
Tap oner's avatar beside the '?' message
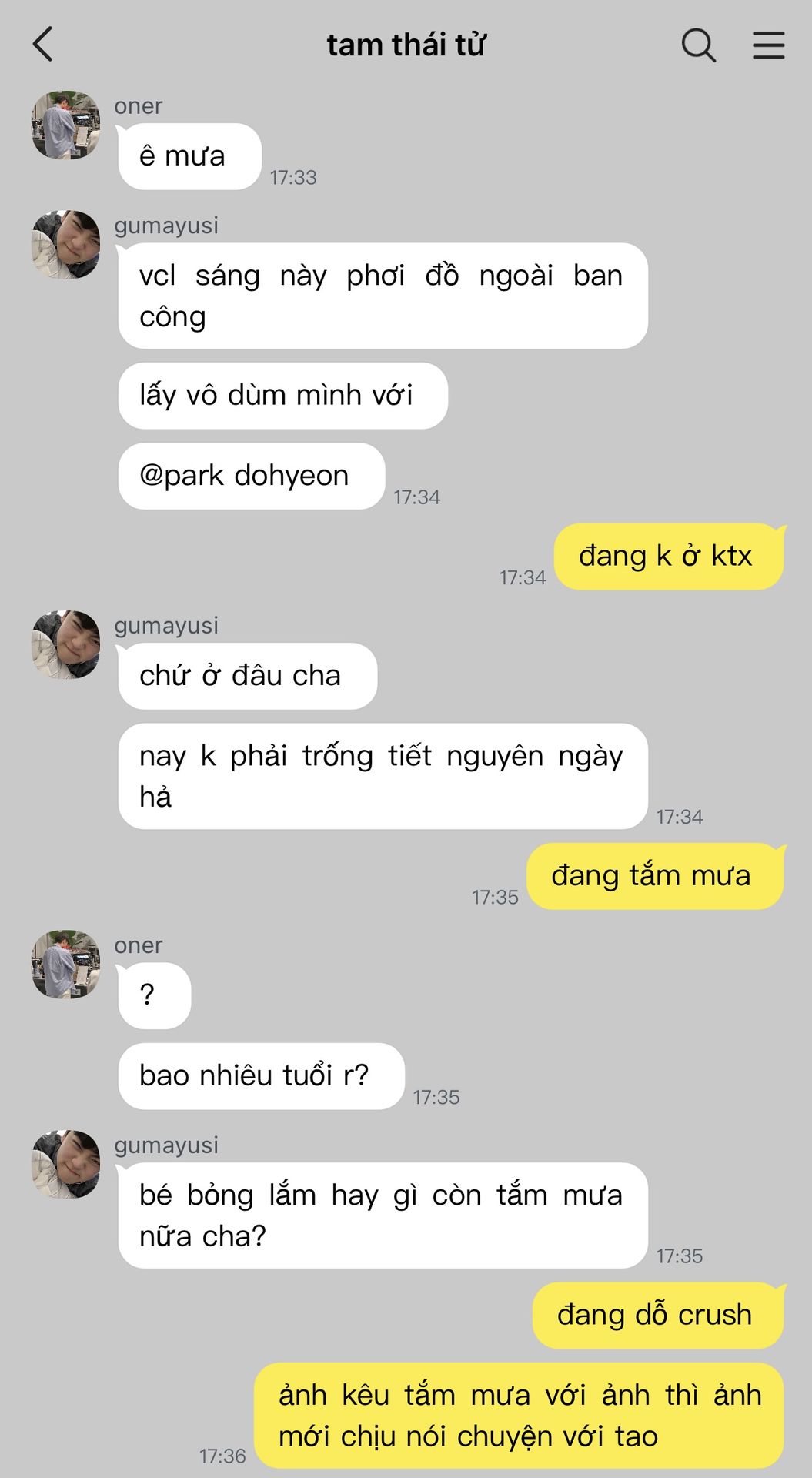point(65,964)
